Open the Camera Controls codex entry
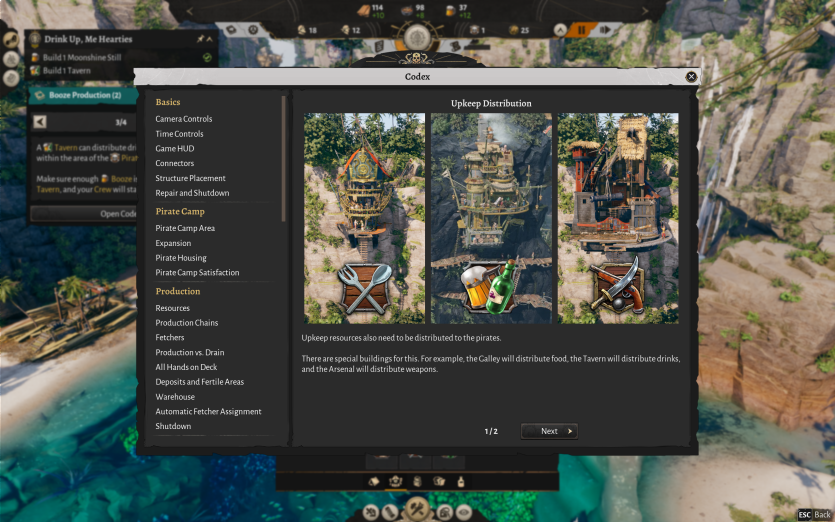 click(184, 119)
